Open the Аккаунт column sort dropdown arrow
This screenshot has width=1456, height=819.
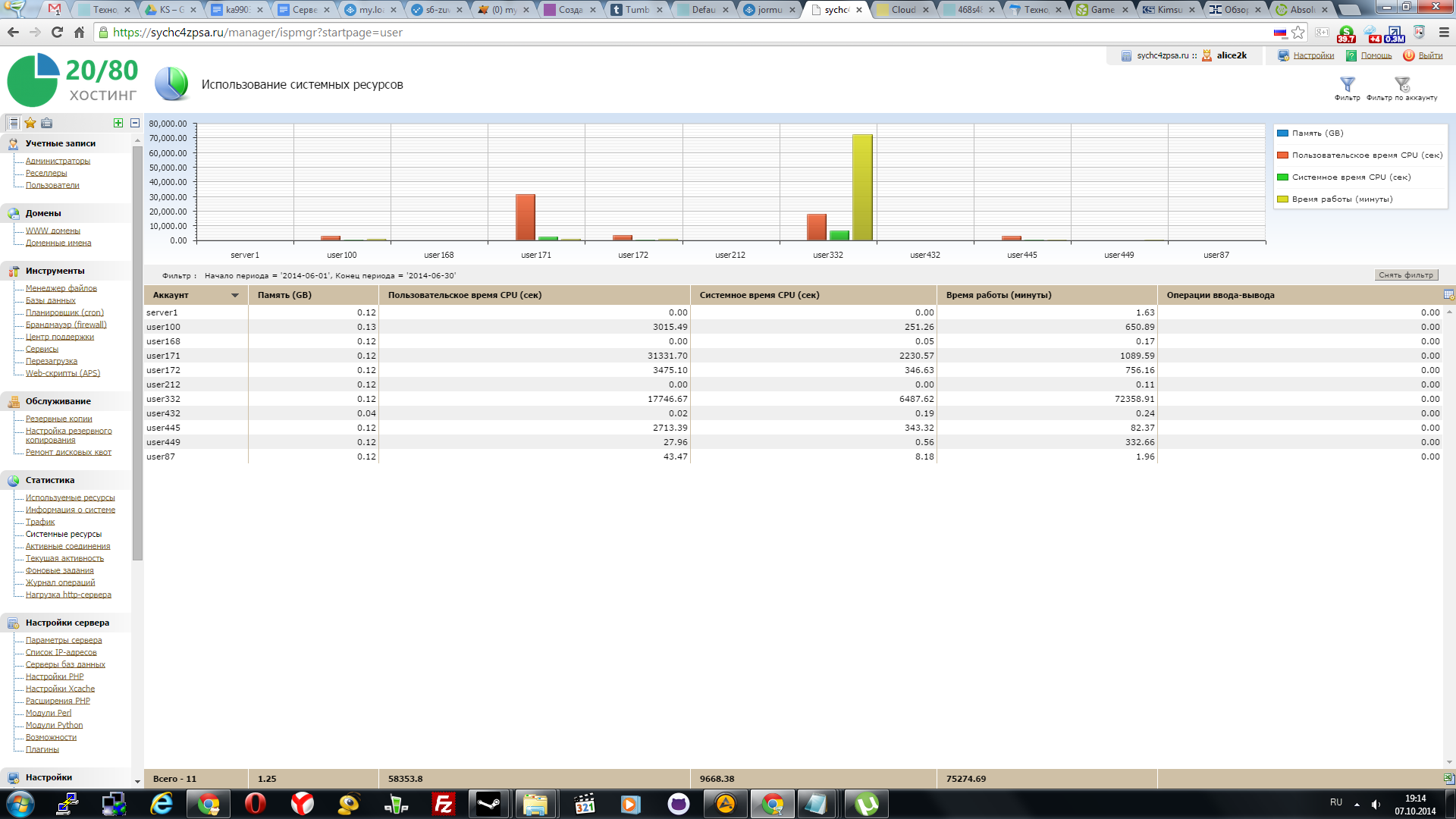(x=235, y=296)
